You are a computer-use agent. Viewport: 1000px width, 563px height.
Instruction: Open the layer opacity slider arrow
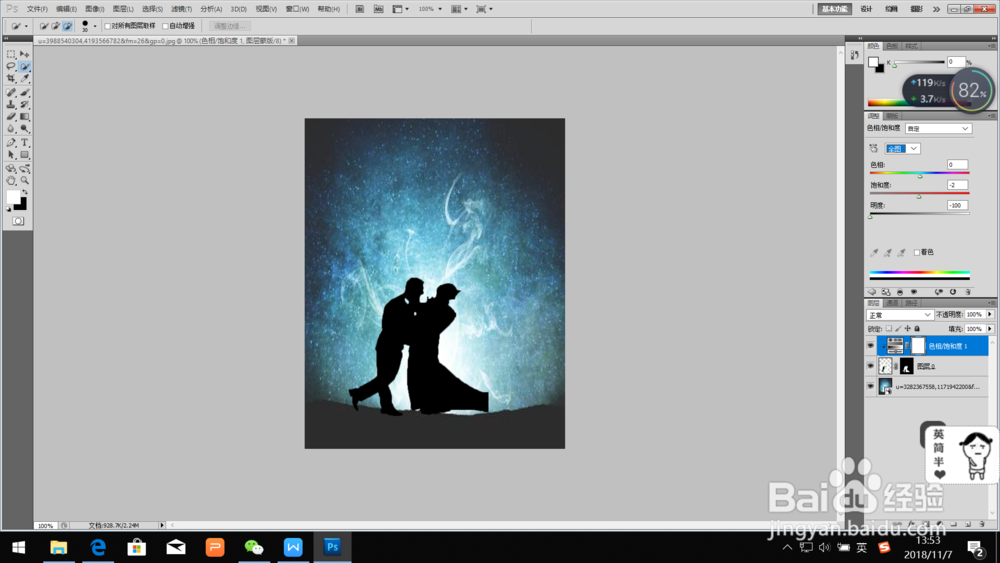pyautogui.click(x=990, y=314)
